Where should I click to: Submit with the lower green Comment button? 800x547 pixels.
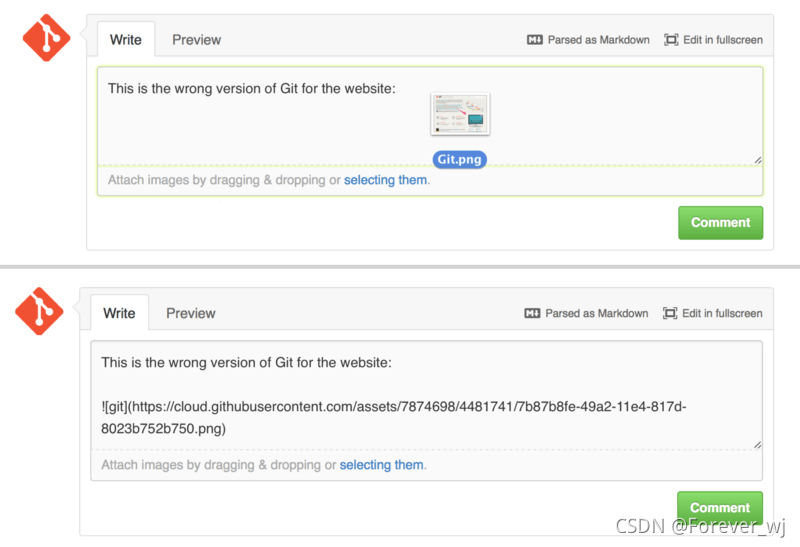[720, 508]
